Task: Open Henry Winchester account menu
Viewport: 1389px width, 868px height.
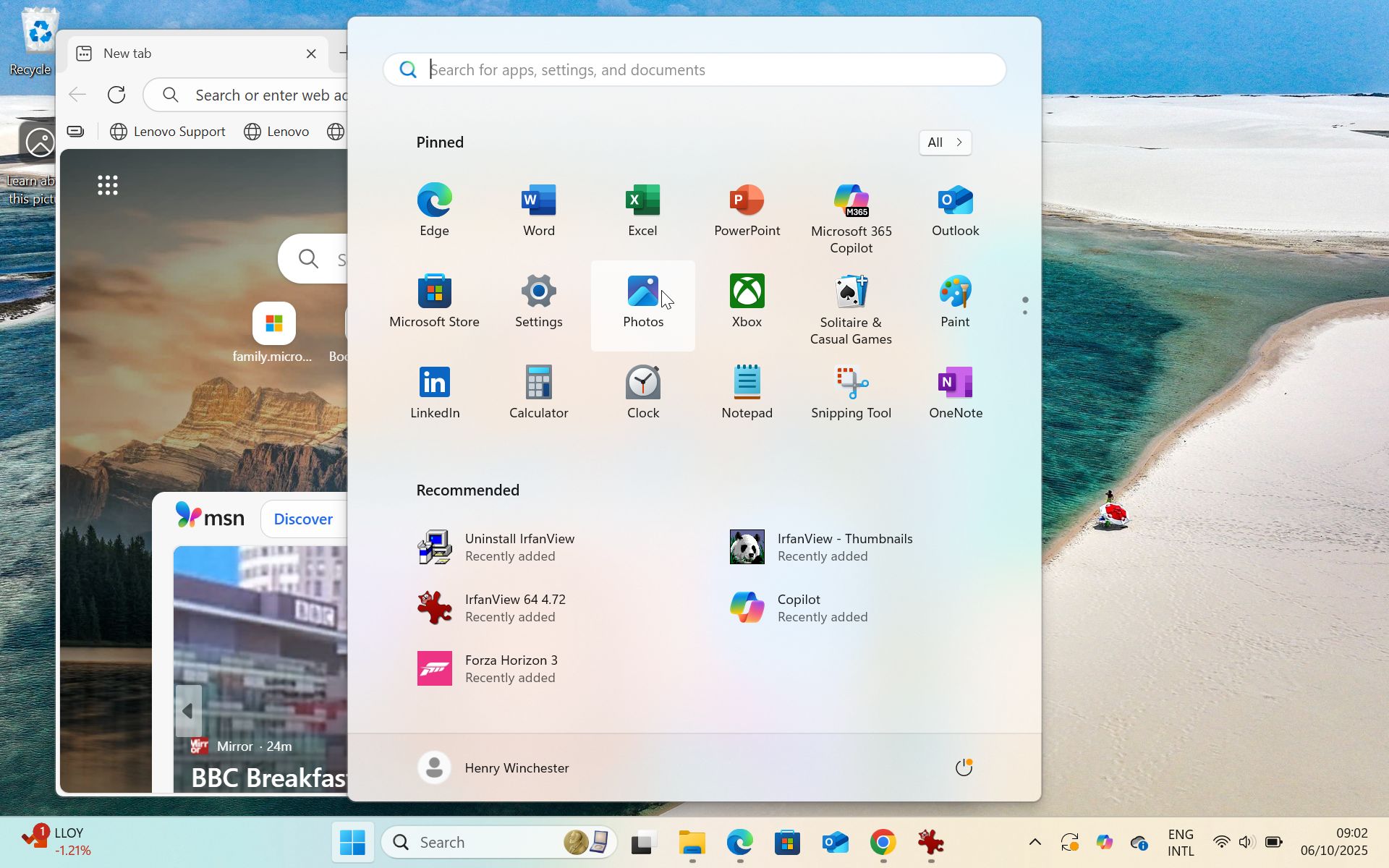Action: coord(493,767)
